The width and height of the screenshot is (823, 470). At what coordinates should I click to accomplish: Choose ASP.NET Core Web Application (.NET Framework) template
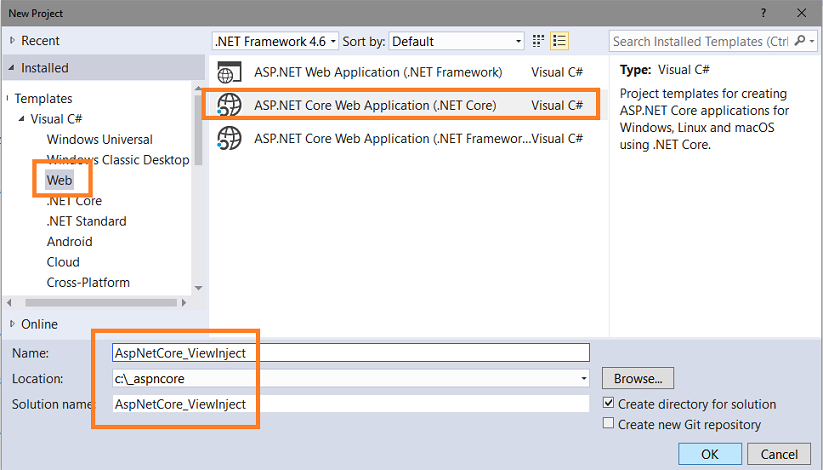pyautogui.click(x=407, y=139)
